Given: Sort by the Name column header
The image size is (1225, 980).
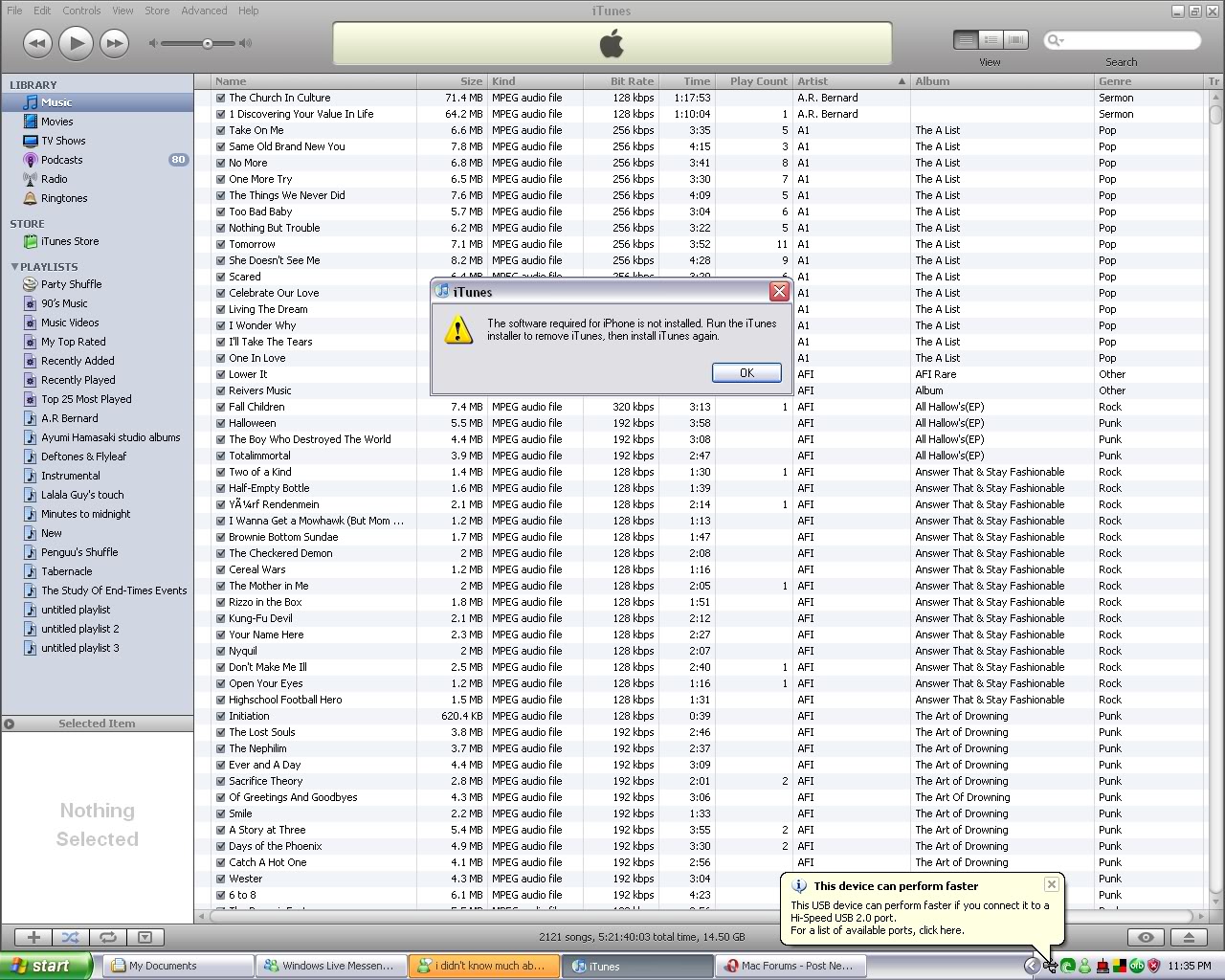Looking at the screenshot, I should (314, 81).
